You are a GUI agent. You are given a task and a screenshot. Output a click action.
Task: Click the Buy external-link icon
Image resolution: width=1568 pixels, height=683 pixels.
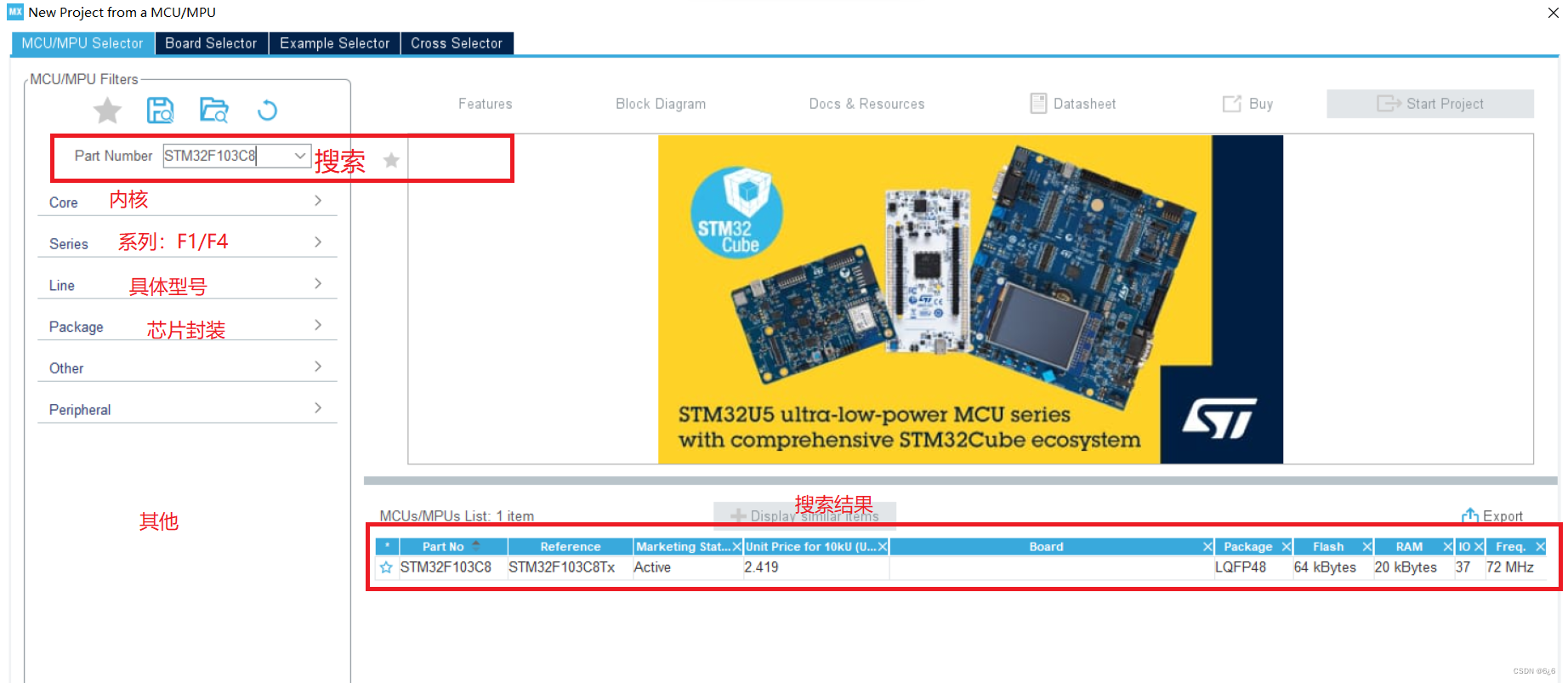[1231, 104]
